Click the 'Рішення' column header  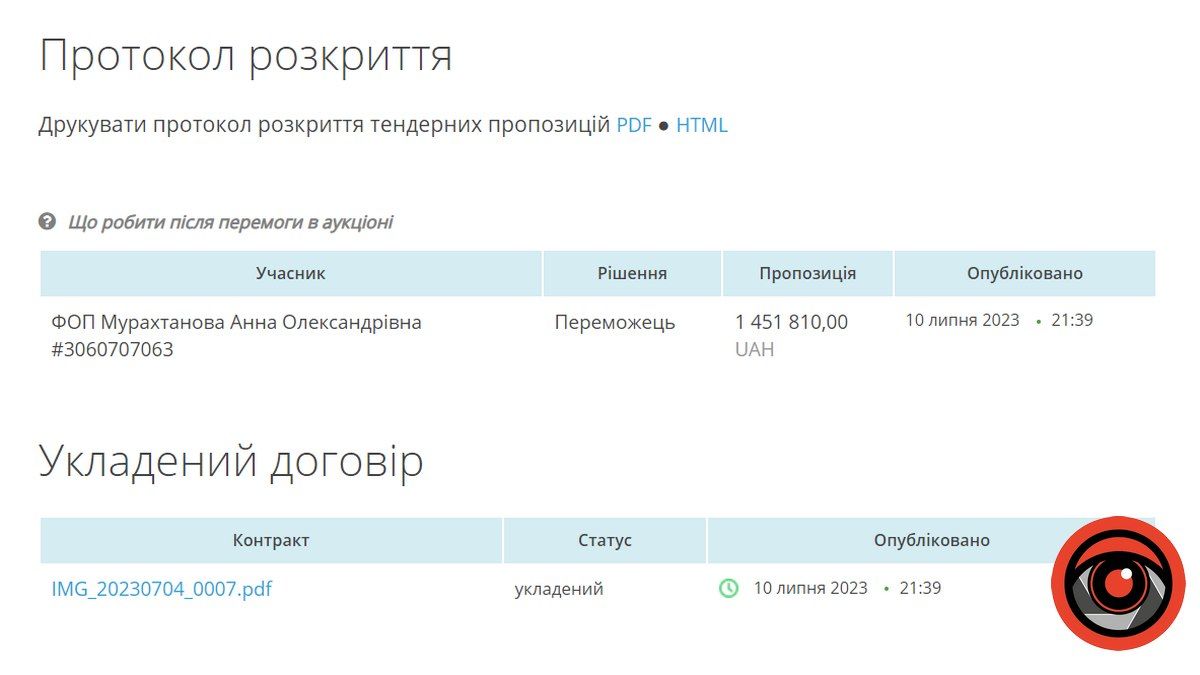coord(631,273)
